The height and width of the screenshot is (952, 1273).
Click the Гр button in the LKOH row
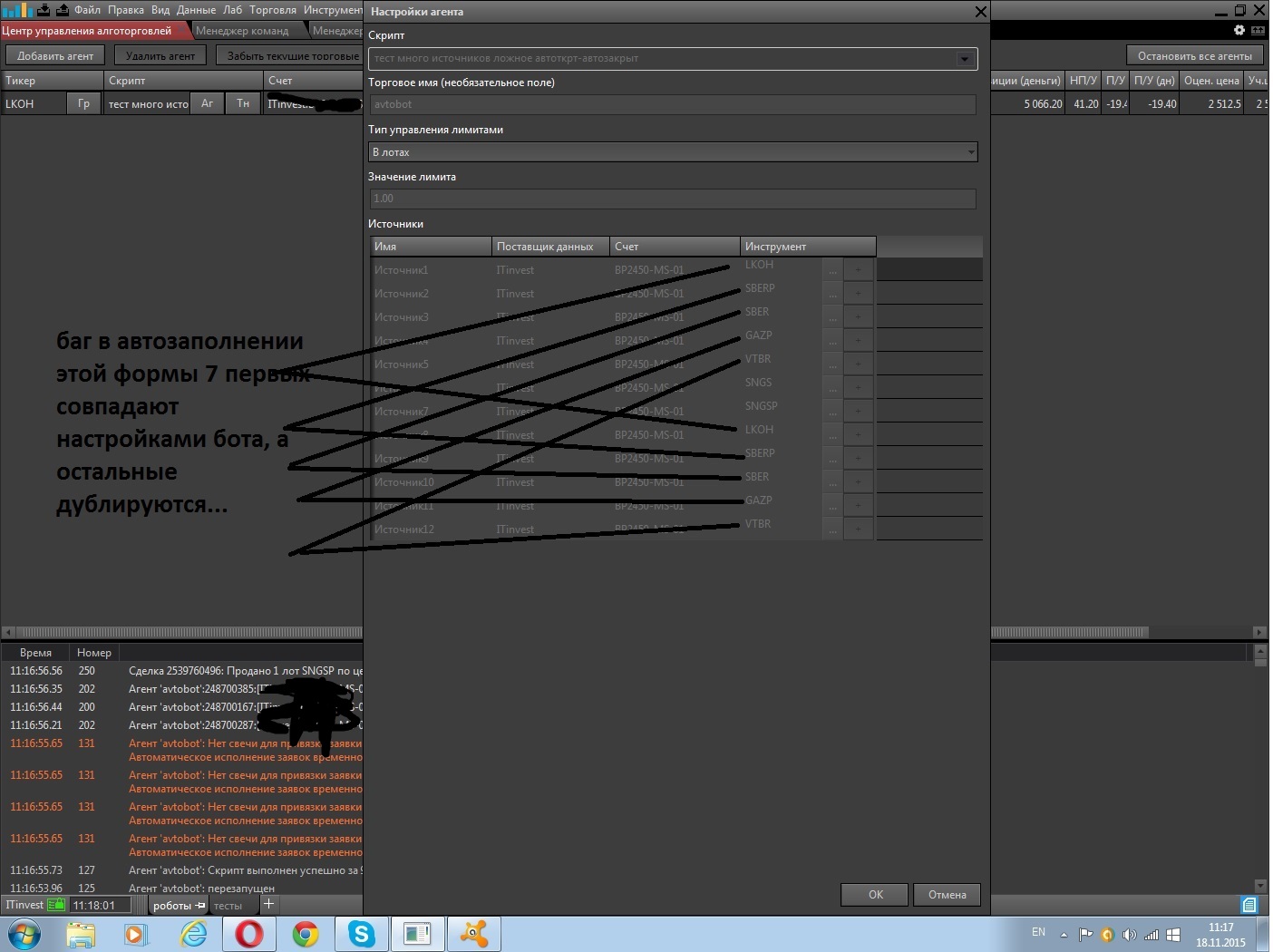point(83,103)
